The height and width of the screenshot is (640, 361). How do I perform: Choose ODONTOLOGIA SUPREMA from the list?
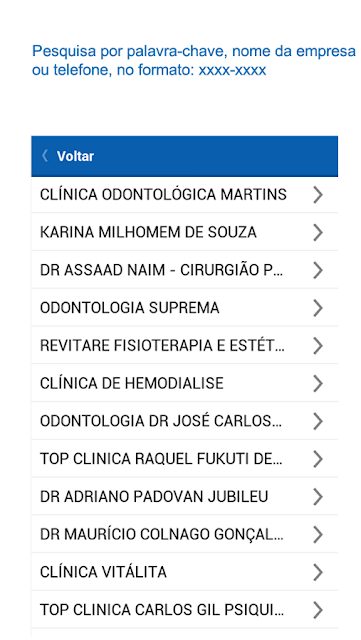pyautogui.click(x=185, y=308)
